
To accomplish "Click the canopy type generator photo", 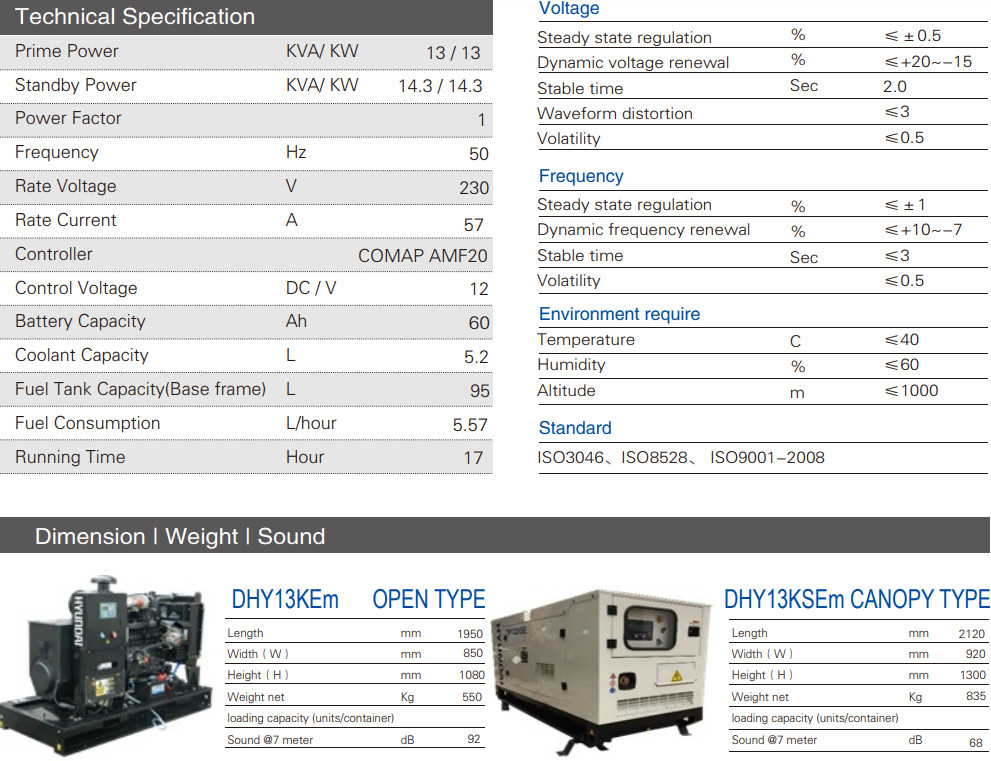I will click(602, 671).
